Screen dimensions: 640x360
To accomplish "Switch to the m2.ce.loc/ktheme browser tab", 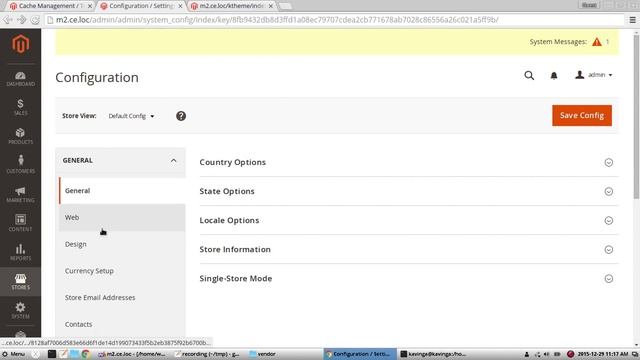I will coord(232,6).
